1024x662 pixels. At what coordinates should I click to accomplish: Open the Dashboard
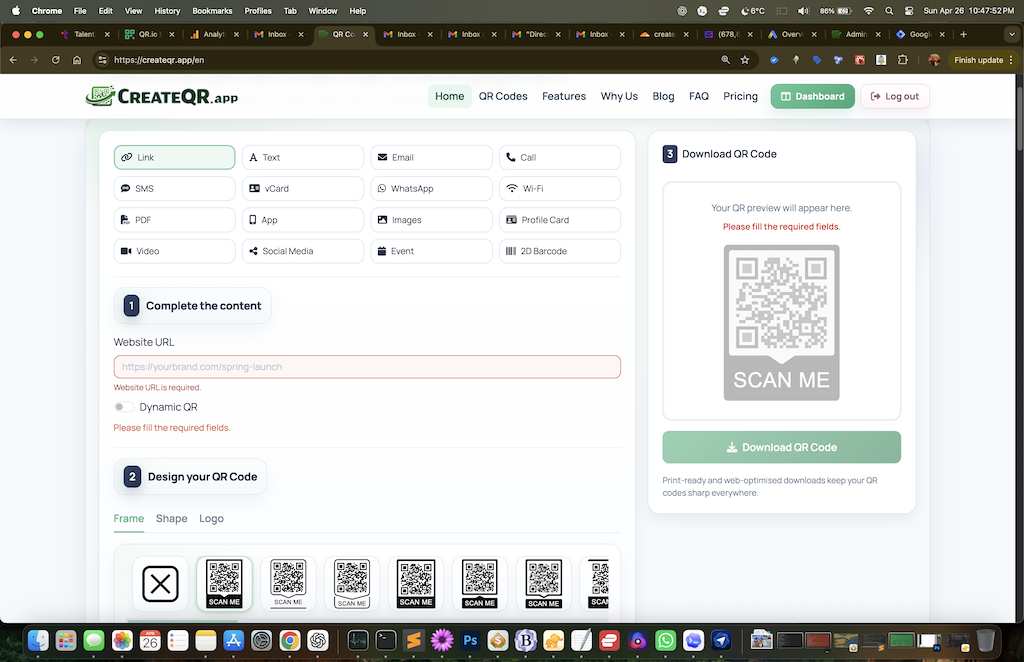(x=812, y=96)
